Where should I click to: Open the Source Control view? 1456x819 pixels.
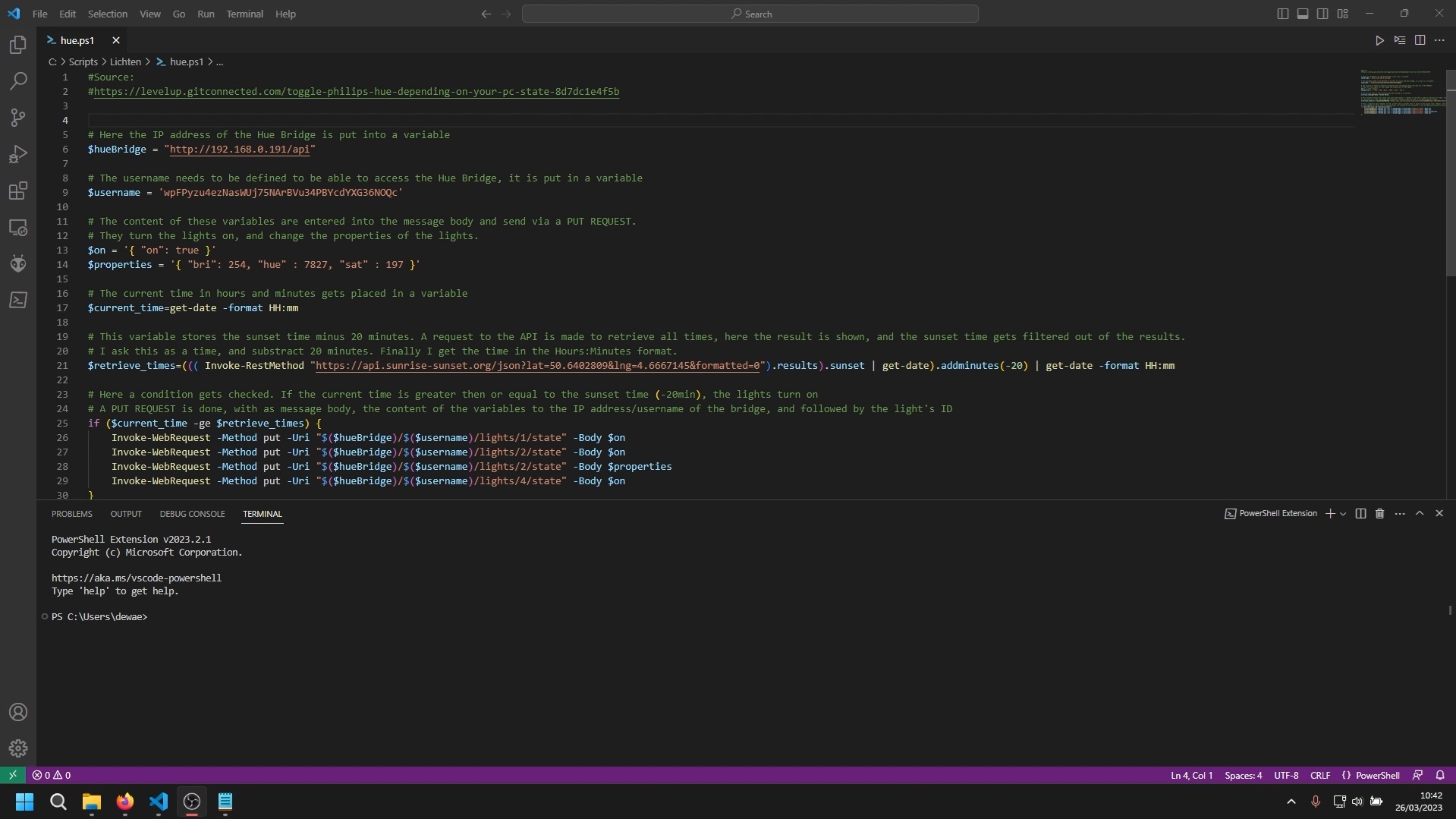[x=18, y=118]
